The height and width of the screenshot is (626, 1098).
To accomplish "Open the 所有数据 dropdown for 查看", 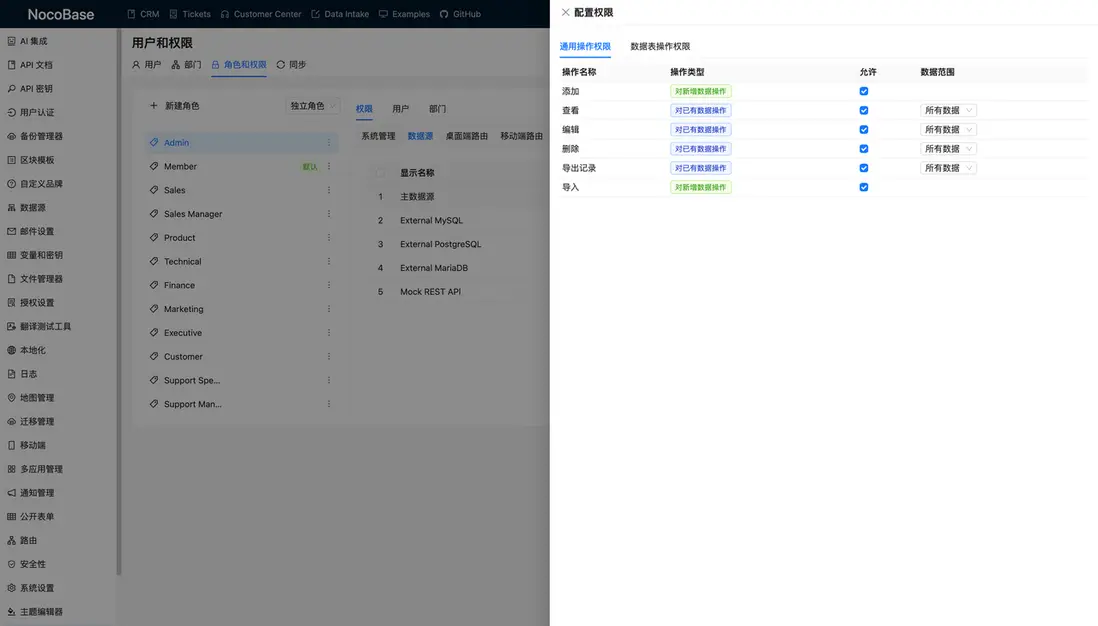I will (948, 110).
